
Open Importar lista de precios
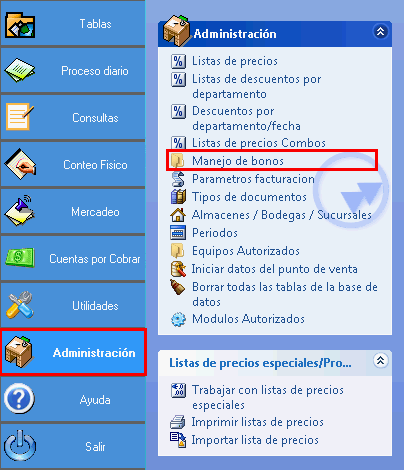click(255, 440)
